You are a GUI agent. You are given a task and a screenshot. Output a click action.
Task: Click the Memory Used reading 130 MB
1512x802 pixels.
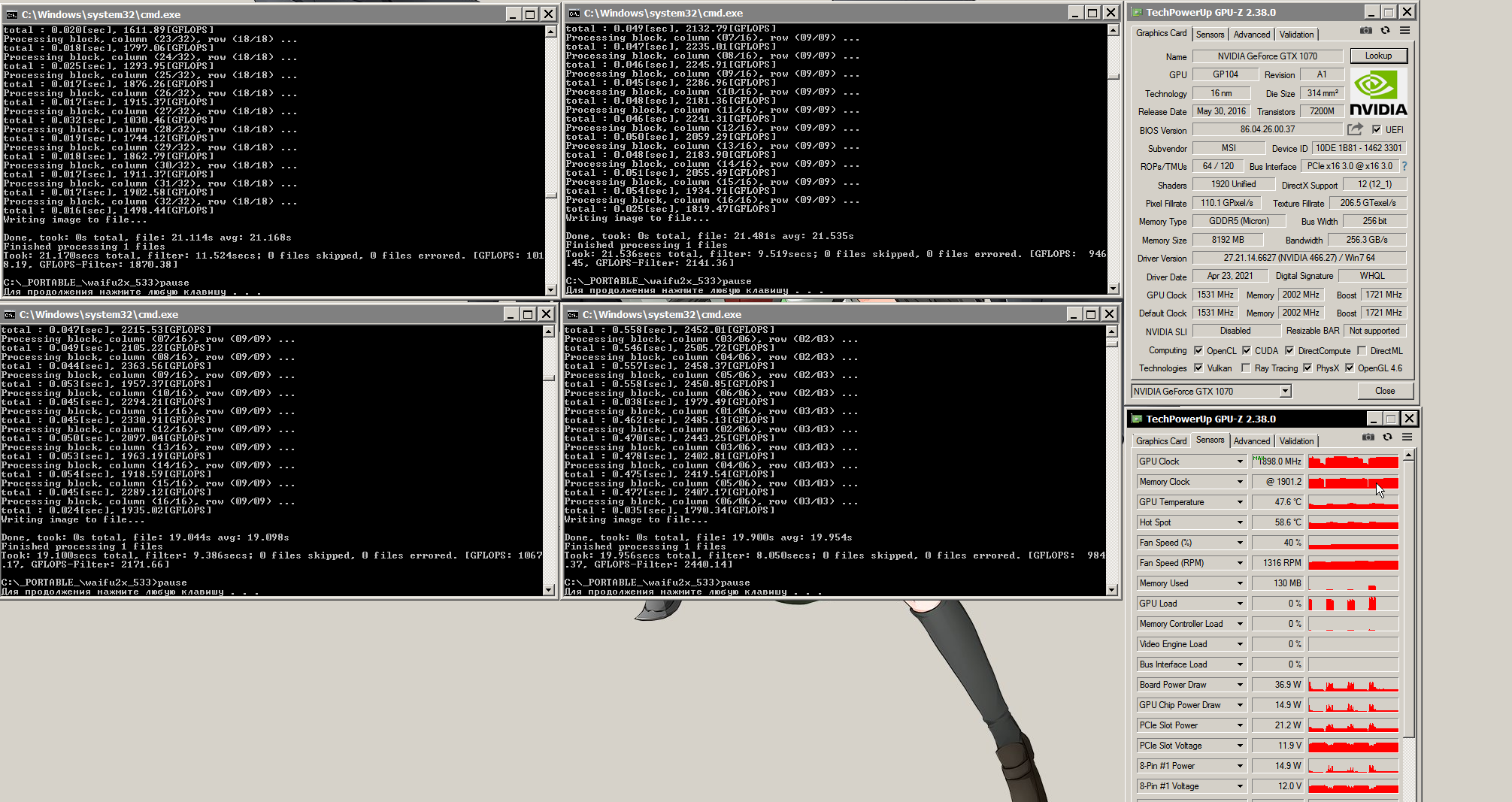click(x=1277, y=583)
